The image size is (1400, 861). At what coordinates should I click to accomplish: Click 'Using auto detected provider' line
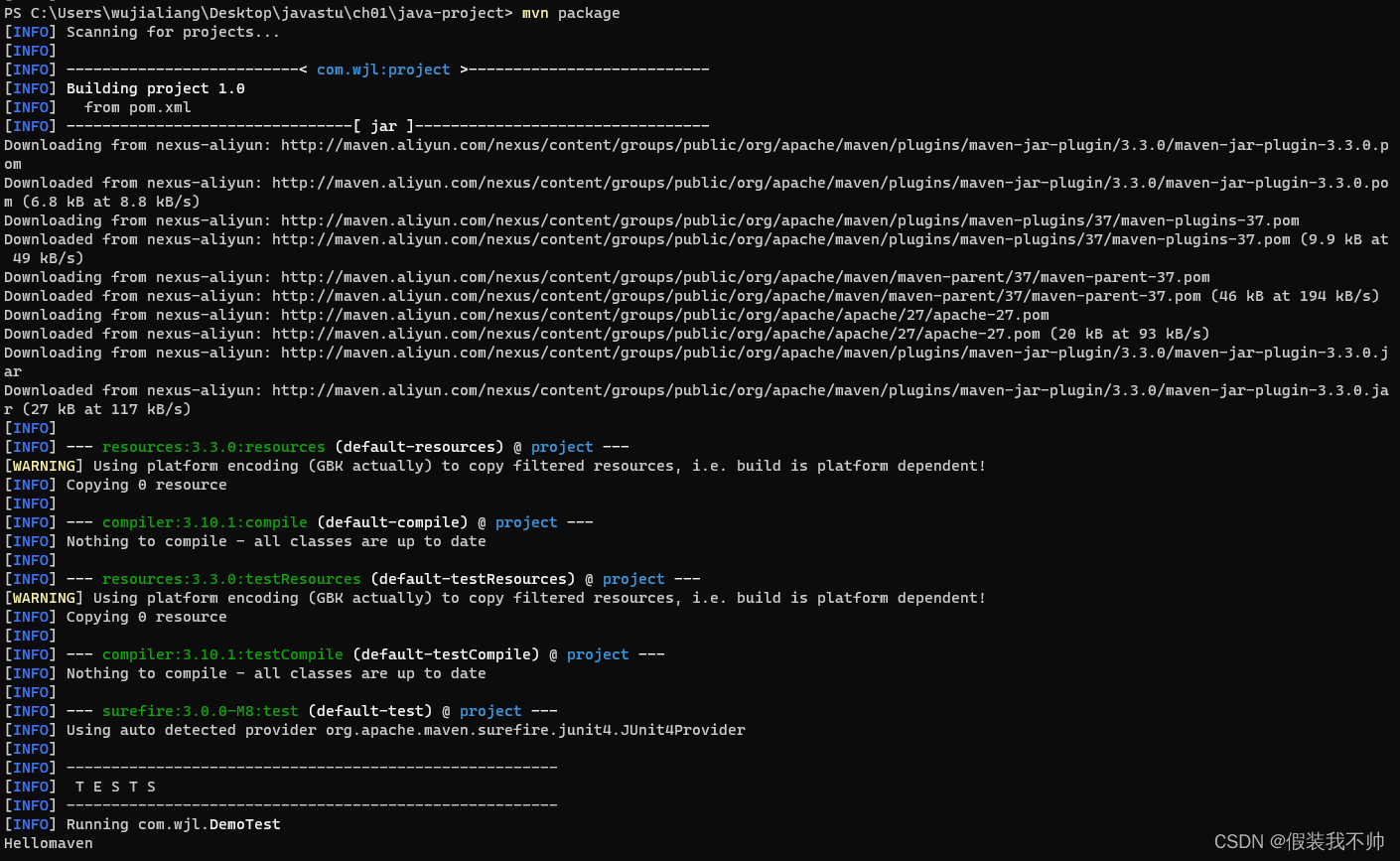pos(406,730)
